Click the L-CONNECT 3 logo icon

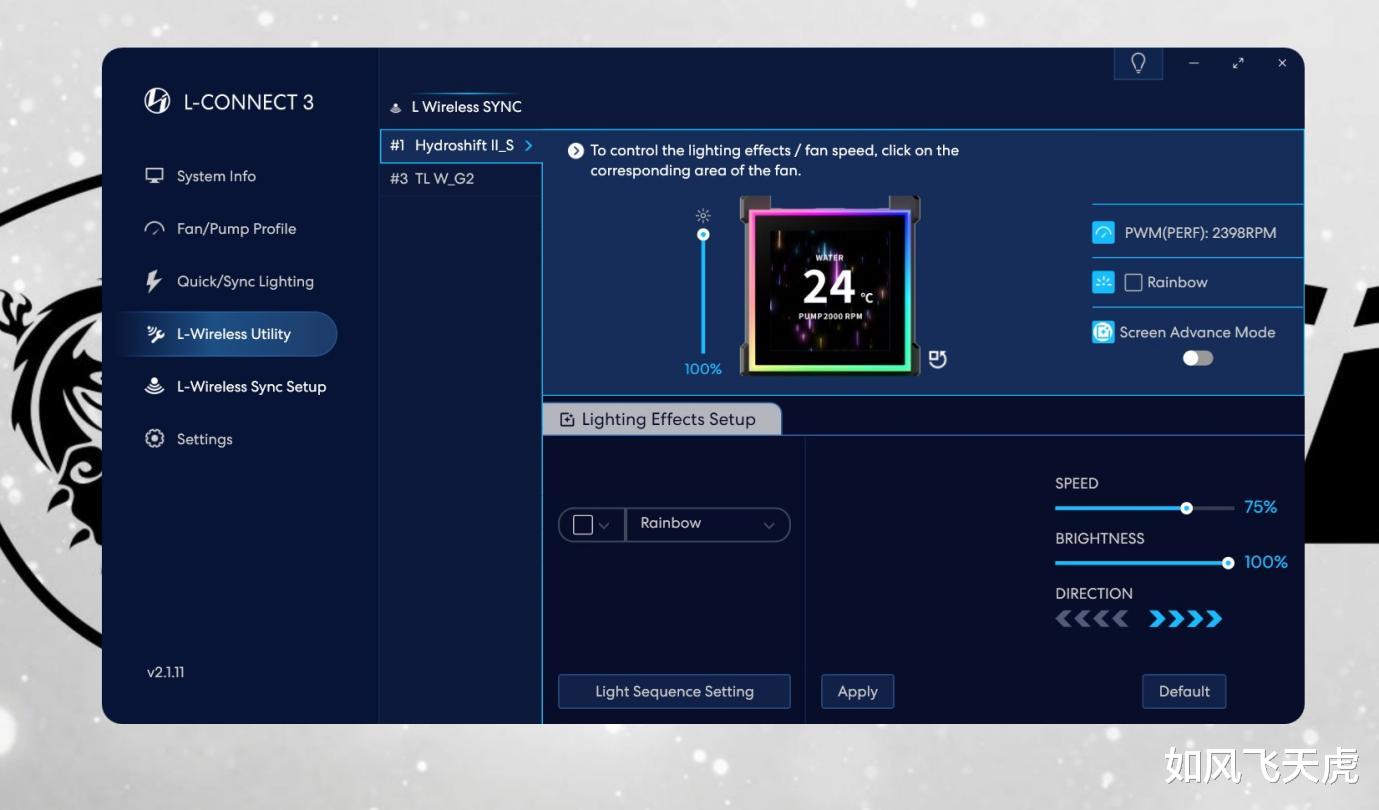157,101
